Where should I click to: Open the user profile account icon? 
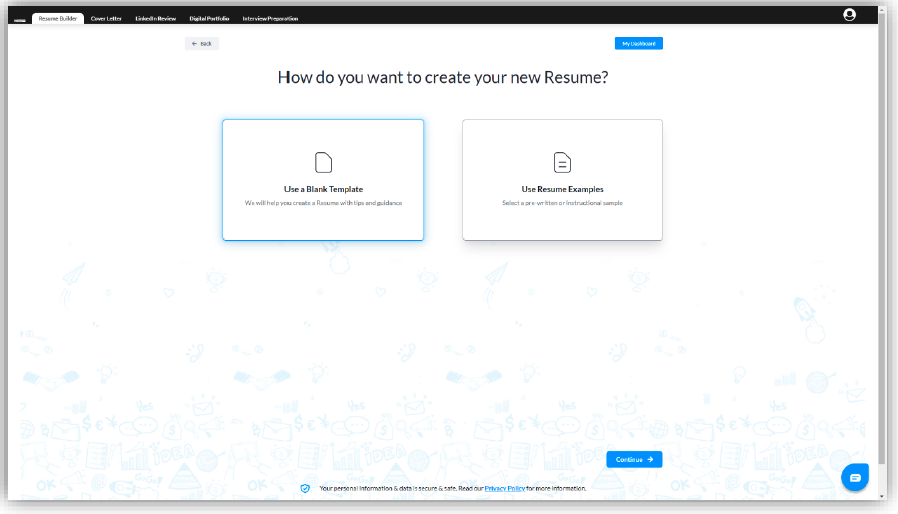[x=849, y=15]
